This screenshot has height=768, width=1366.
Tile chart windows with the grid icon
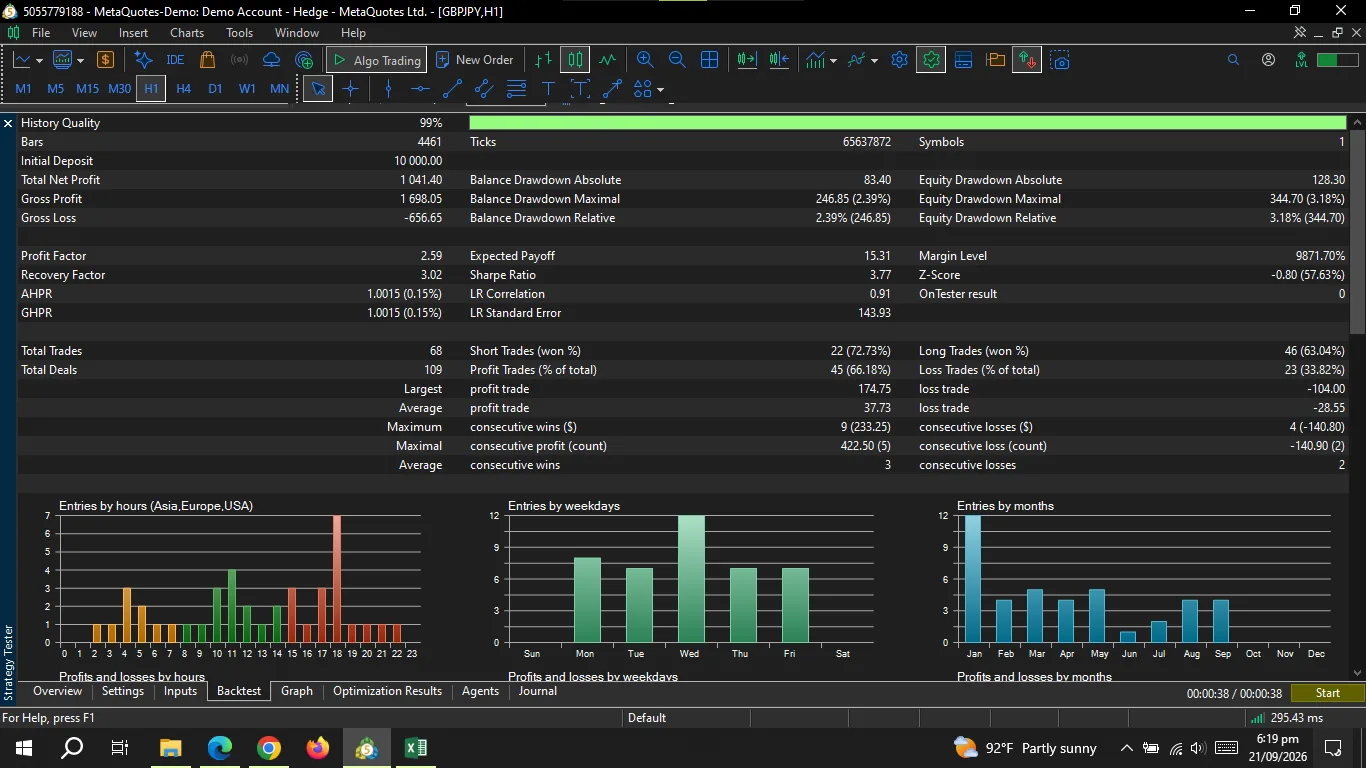709,60
